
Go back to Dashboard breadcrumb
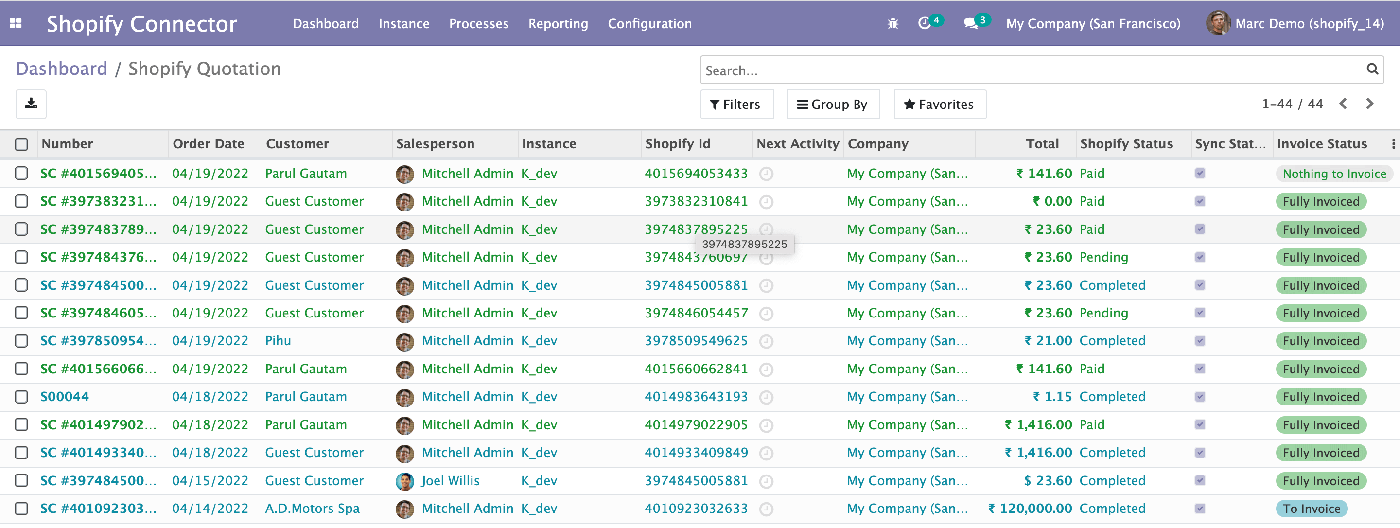[61, 69]
